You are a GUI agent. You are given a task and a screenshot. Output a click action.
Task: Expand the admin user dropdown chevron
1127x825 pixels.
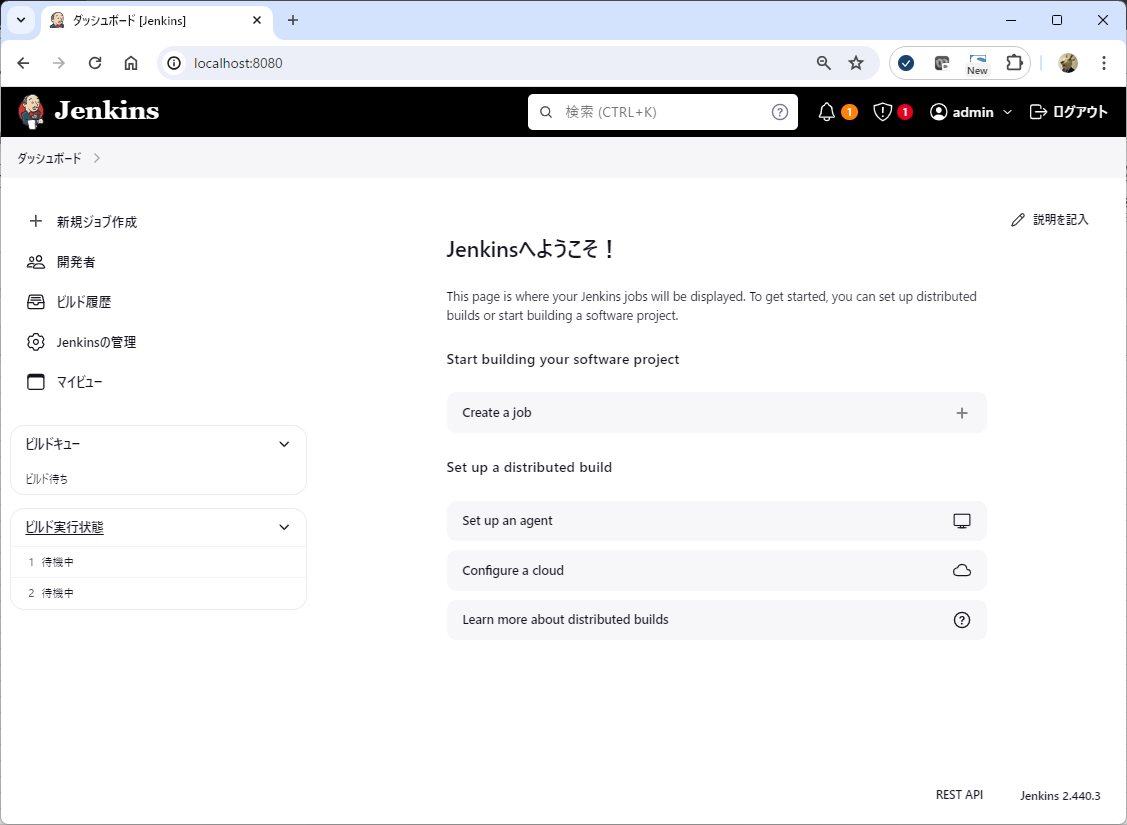click(x=1007, y=112)
